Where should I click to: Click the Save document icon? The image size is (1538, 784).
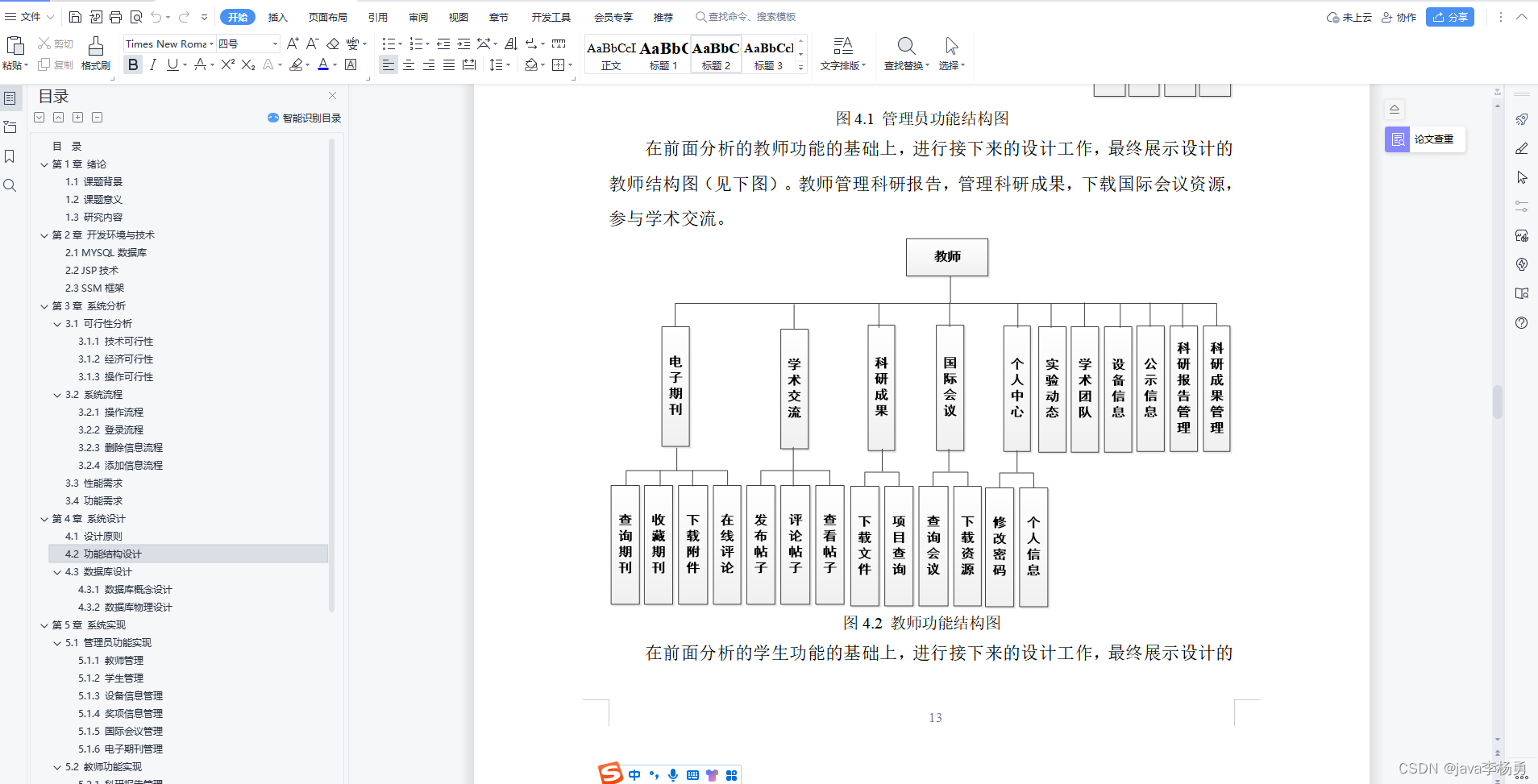coord(75,17)
